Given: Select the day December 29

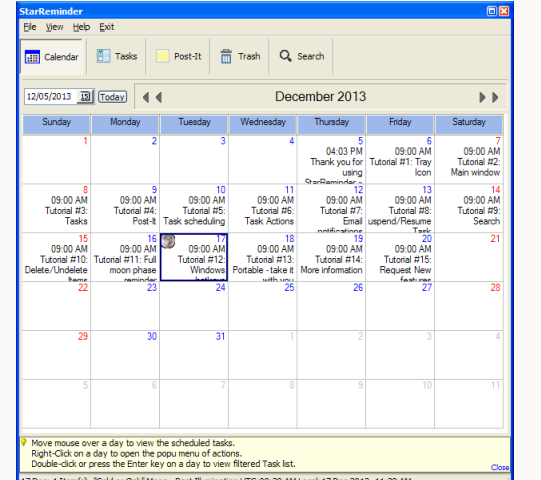Looking at the screenshot, I should [56, 355].
